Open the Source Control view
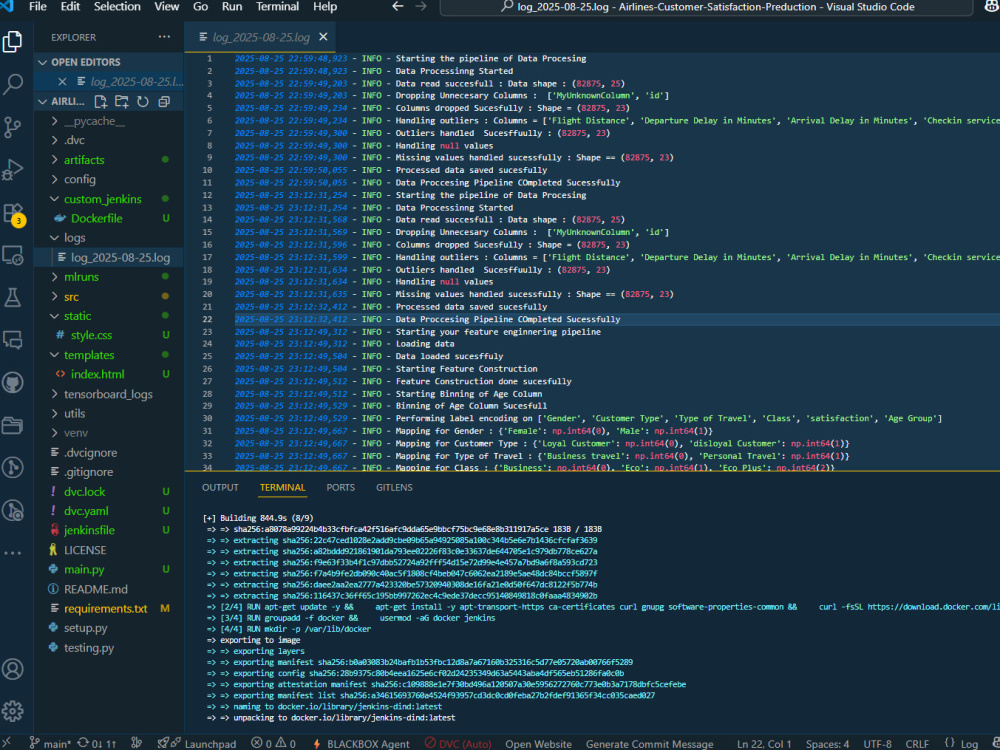1000x750 pixels. click(x=13, y=127)
